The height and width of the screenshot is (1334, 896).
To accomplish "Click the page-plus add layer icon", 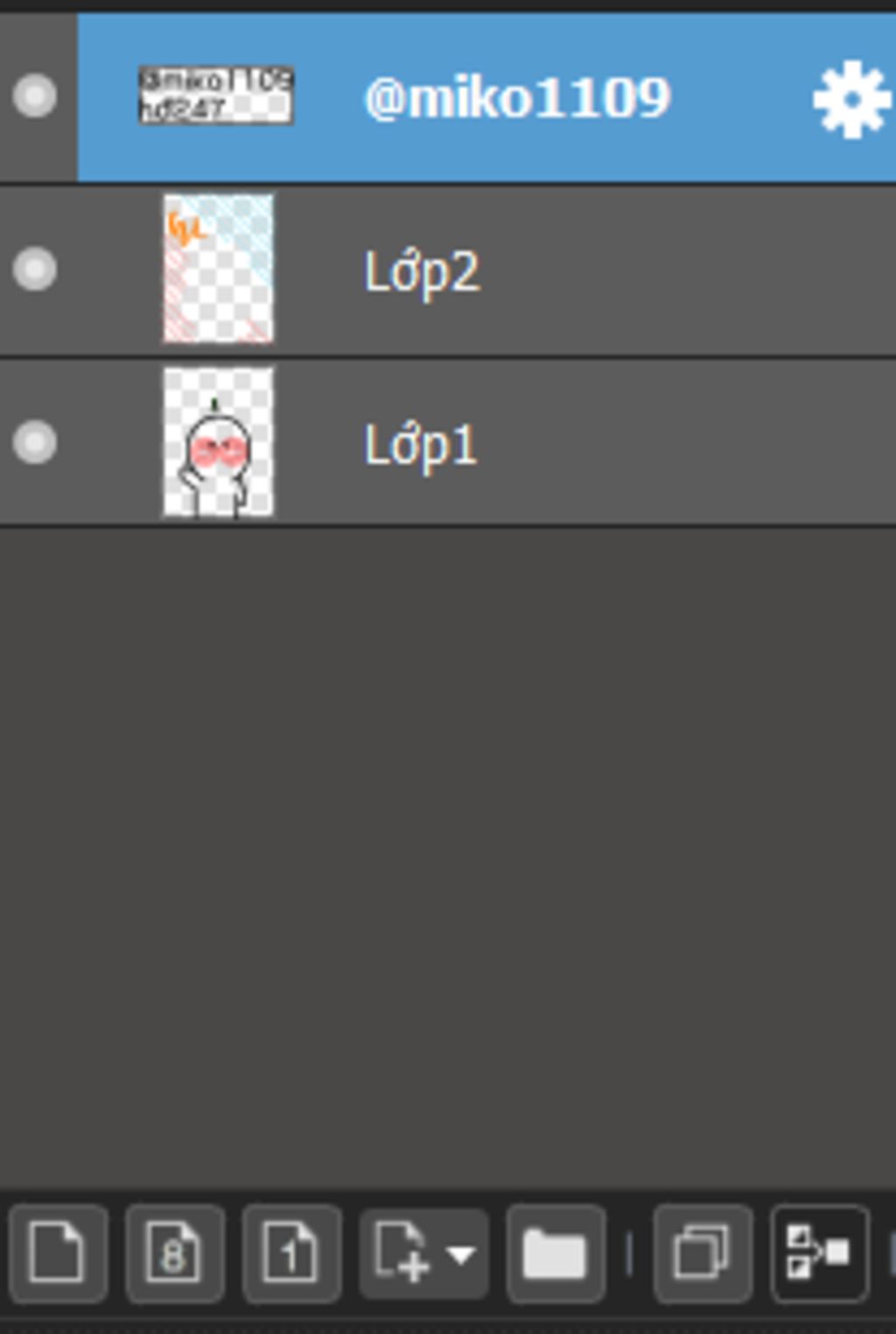I will tap(402, 1253).
